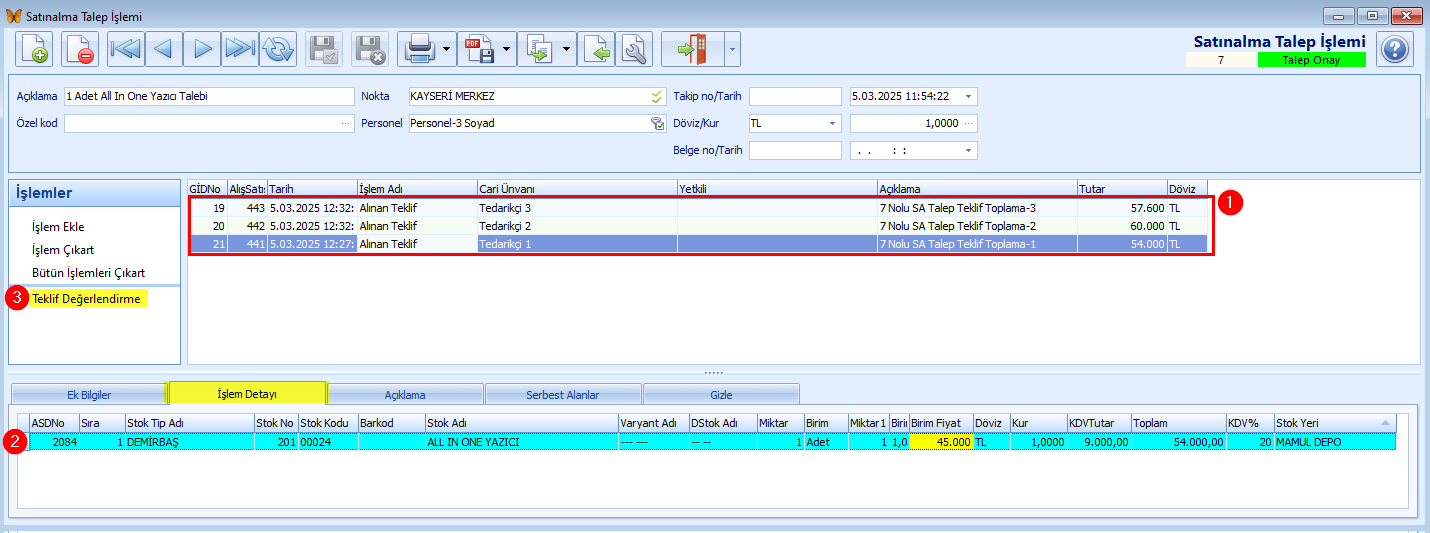Viewport: 1430px width, 533px height.
Task: Click the green checkmarks icon in Nokta field
Action: point(657,96)
